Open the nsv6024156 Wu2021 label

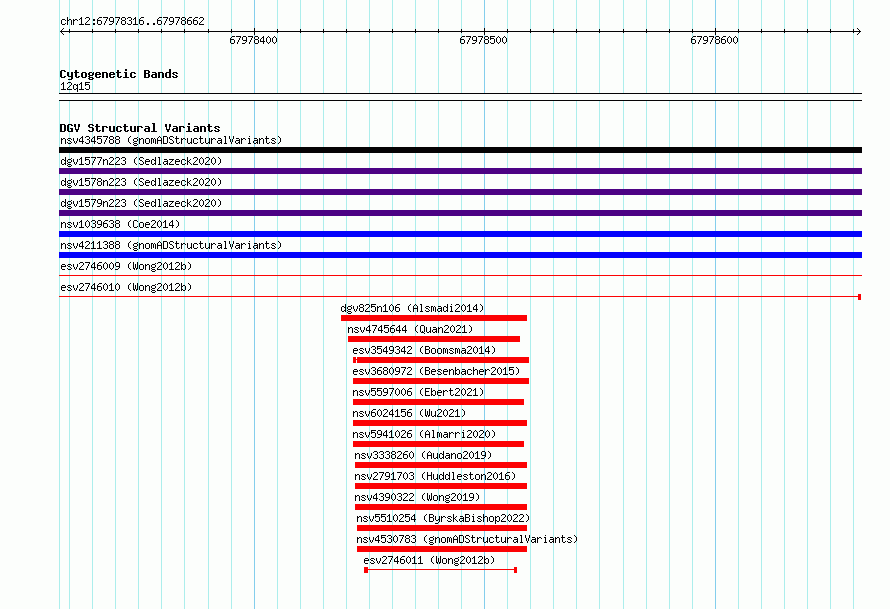(x=409, y=413)
